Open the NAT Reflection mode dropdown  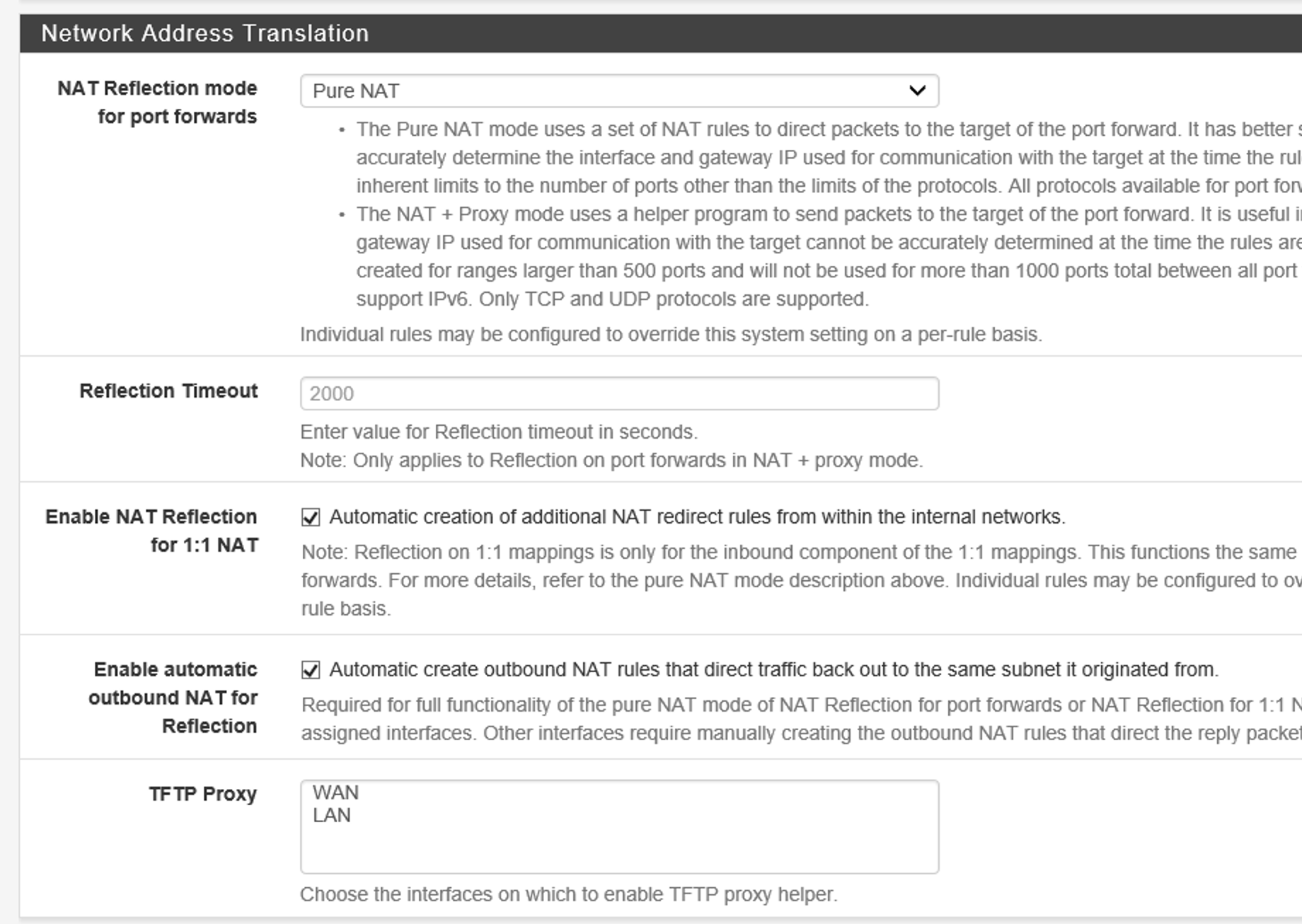(618, 91)
